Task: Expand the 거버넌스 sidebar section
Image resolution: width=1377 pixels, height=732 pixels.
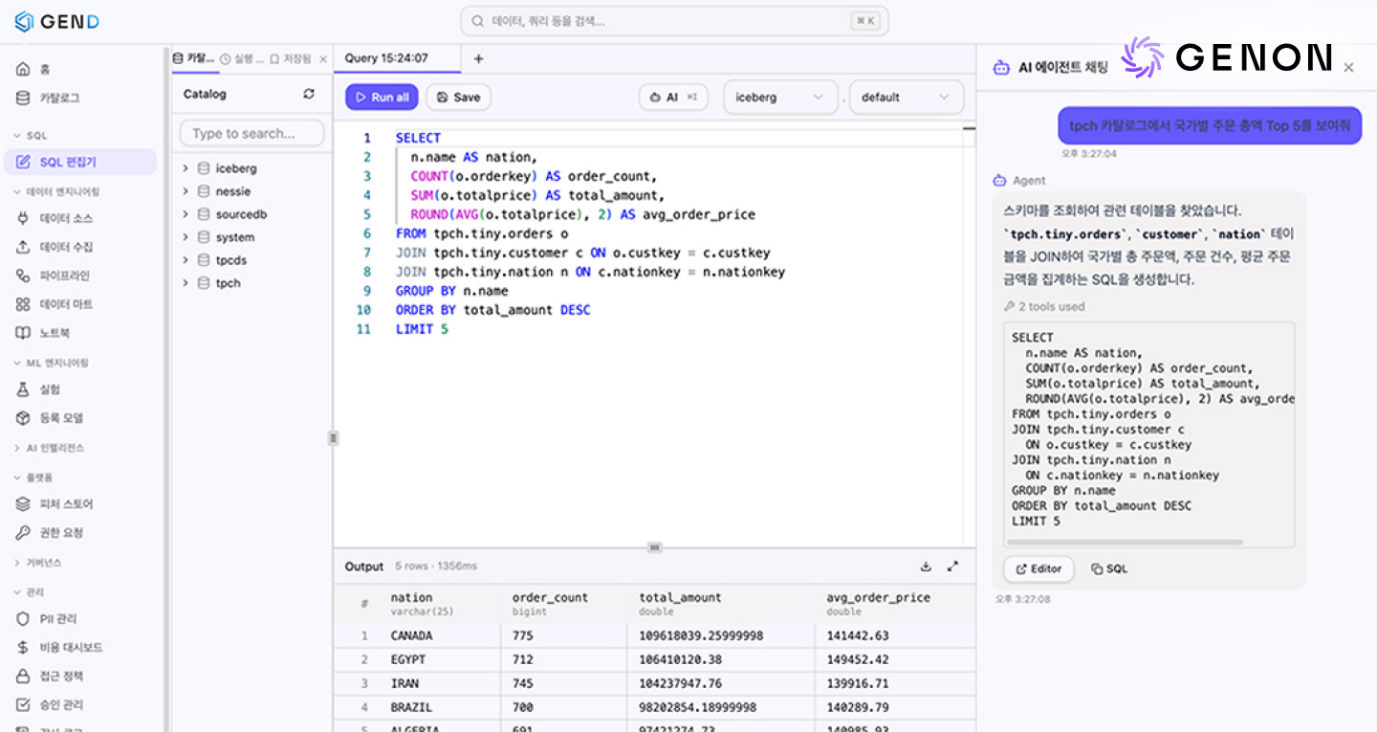Action: [37, 562]
